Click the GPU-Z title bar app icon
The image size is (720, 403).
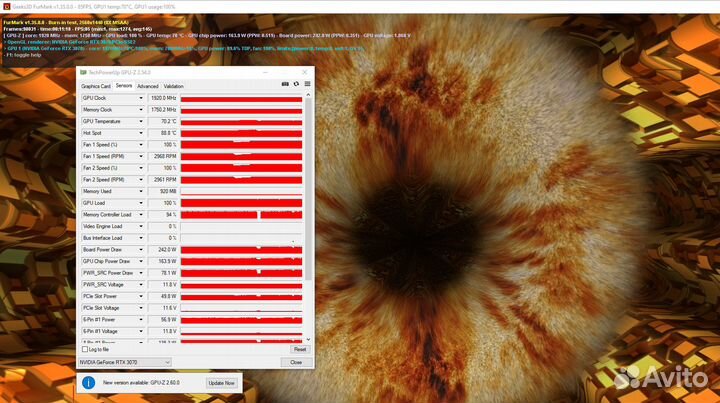pyautogui.click(x=83, y=73)
